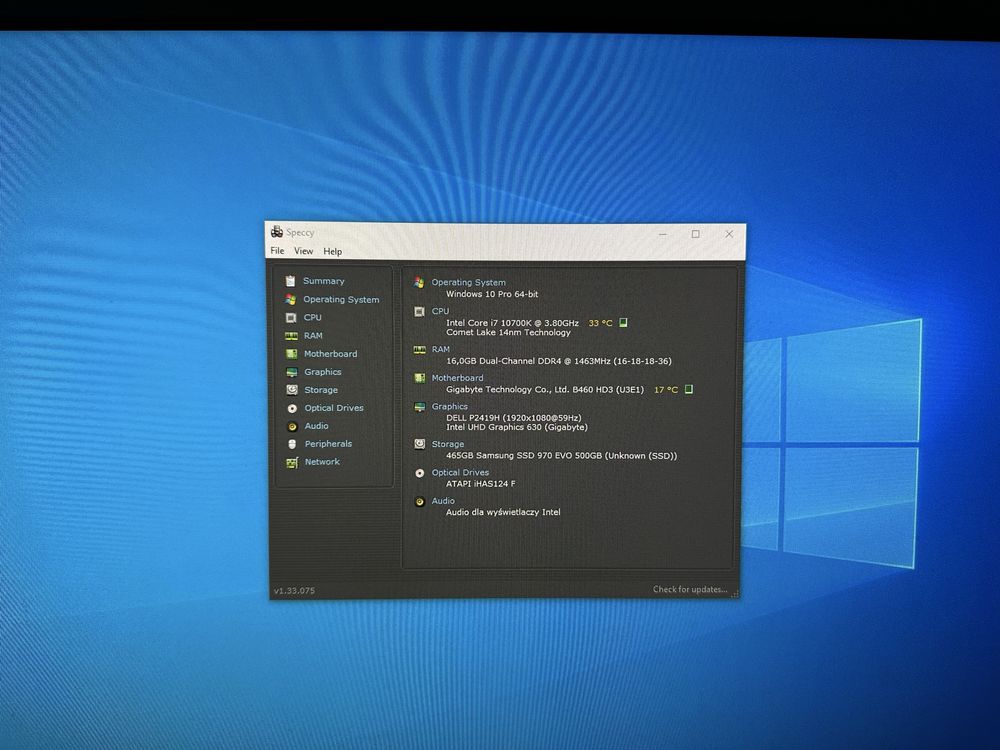Click "Audio dla wyświetlaczy Intel" text
Viewport: 1000px width, 750px height.
503,512
